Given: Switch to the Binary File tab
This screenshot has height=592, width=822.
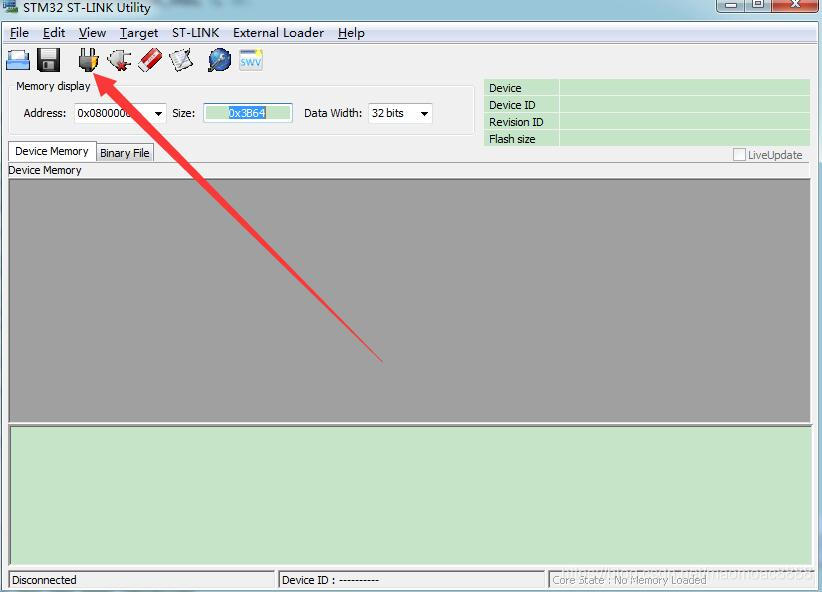Looking at the screenshot, I should coord(124,152).
